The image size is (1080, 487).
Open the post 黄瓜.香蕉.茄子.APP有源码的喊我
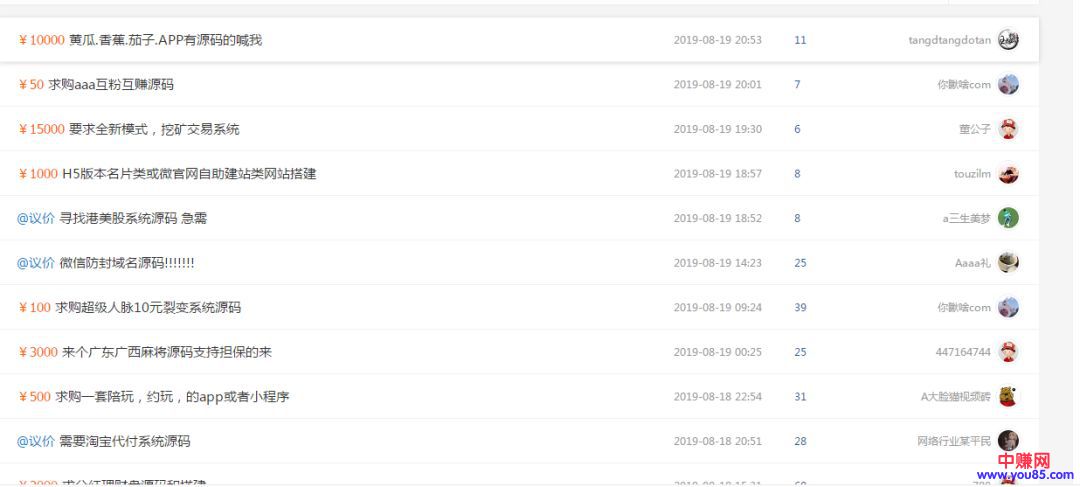[x=165, y=40]
